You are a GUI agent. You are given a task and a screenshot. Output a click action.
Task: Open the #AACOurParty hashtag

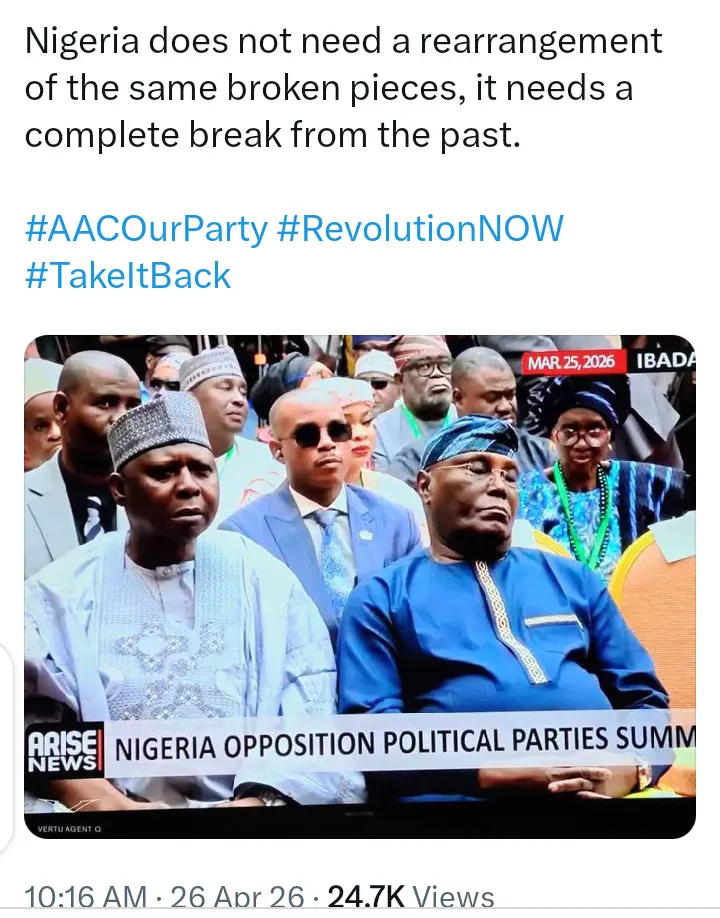pyautogui.click(x=146, y=230)
